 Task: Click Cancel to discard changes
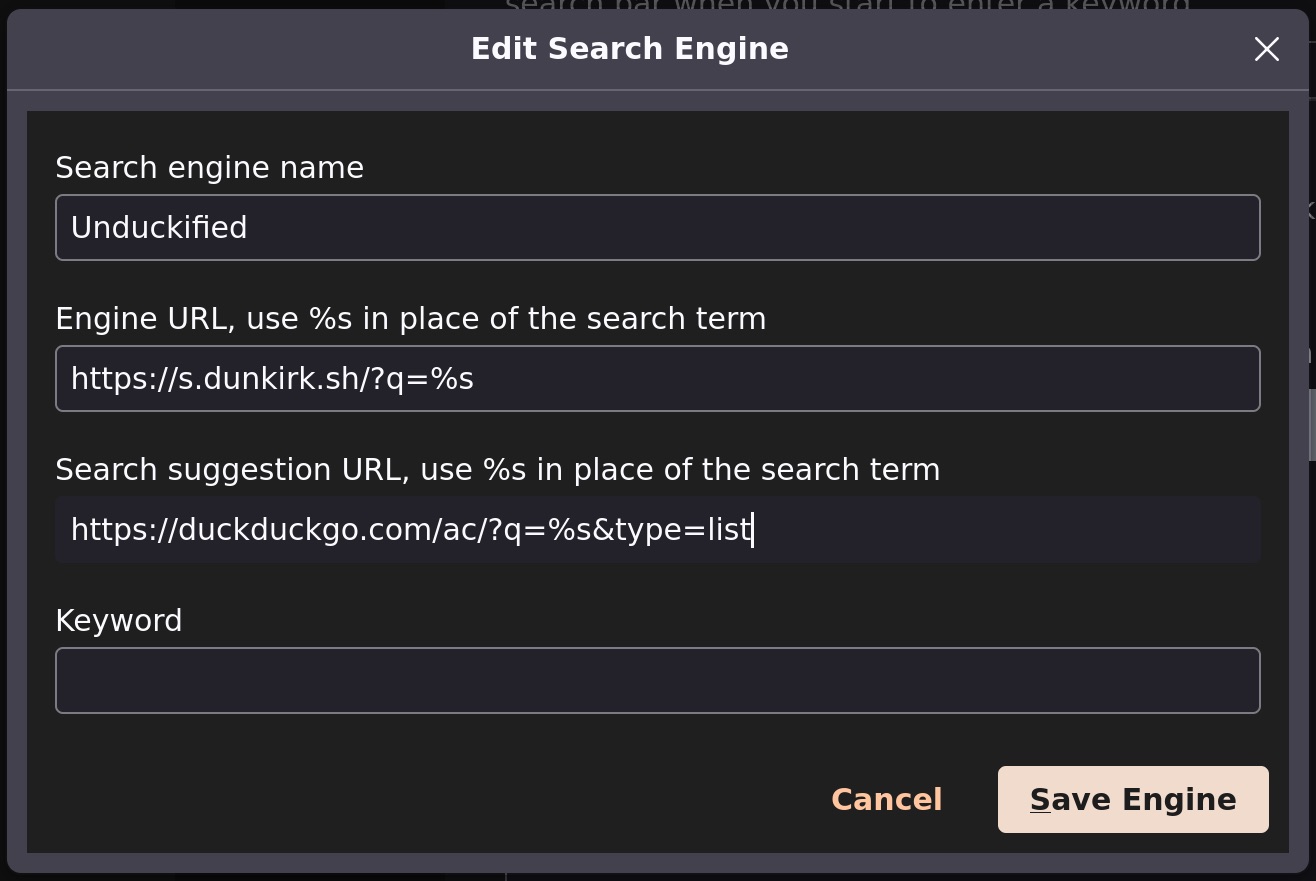point(886,799)
